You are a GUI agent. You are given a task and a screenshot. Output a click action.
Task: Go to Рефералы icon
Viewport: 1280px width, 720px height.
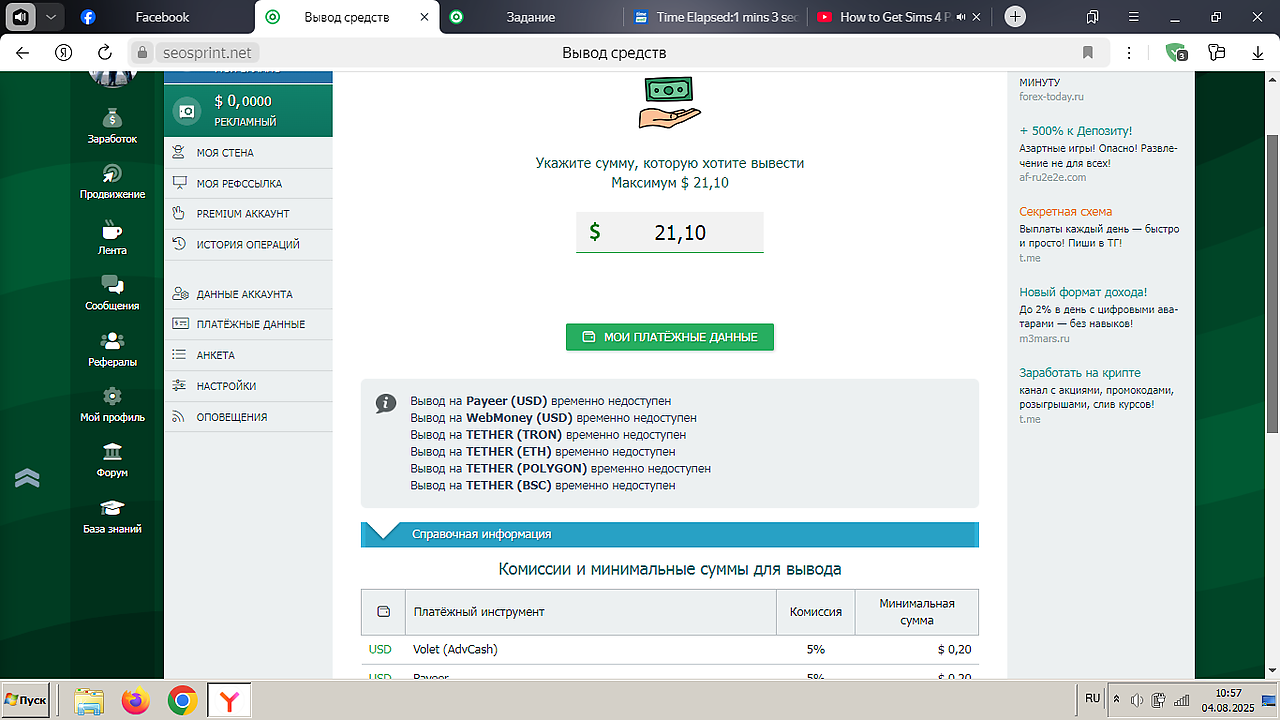coord(112,343)
